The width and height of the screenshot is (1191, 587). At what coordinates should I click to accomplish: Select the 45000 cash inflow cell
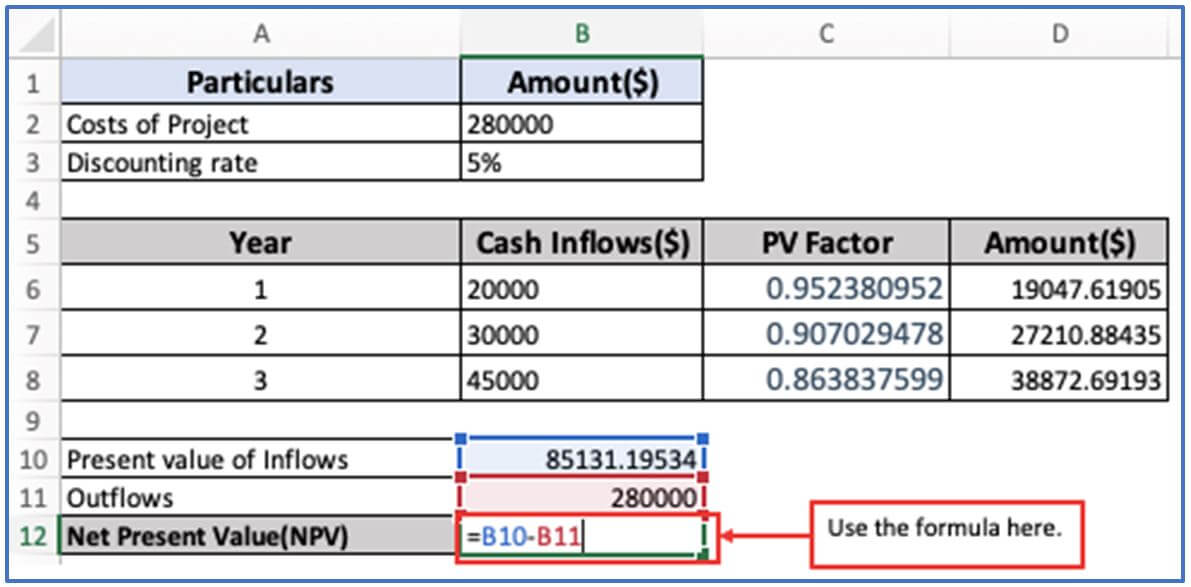point(582,379)
